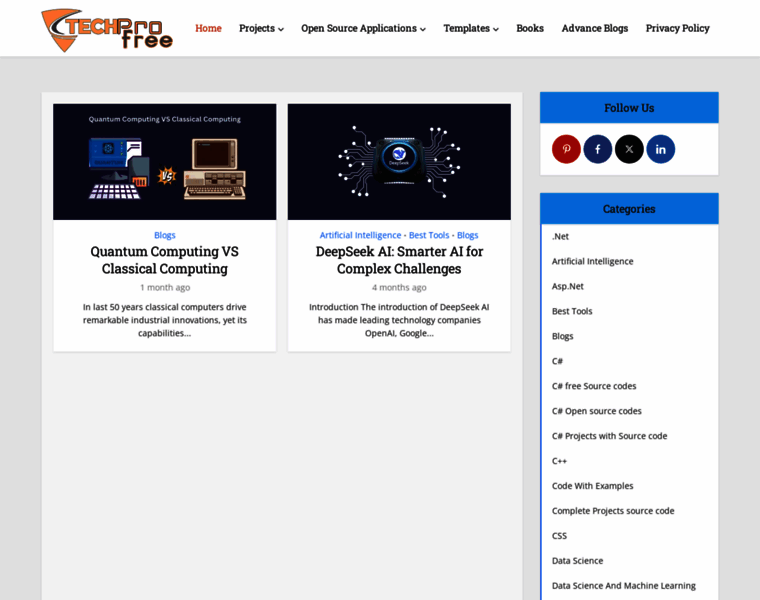Select Best Tools in Categories sidebar
Screen dimensions: 760x600
click(572, 311)
